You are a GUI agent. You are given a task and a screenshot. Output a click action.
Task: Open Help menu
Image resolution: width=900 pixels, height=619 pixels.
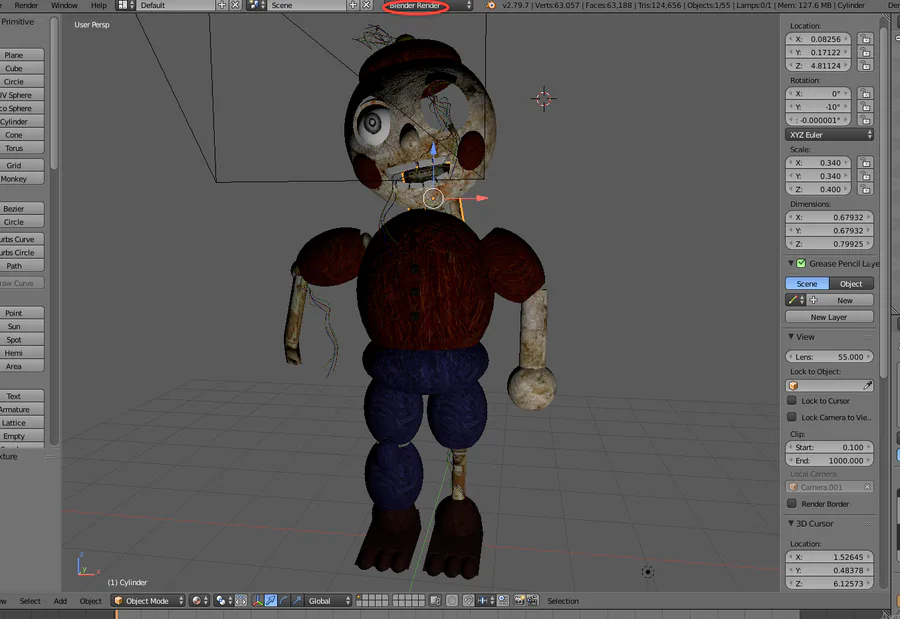[x=99, y=5]
